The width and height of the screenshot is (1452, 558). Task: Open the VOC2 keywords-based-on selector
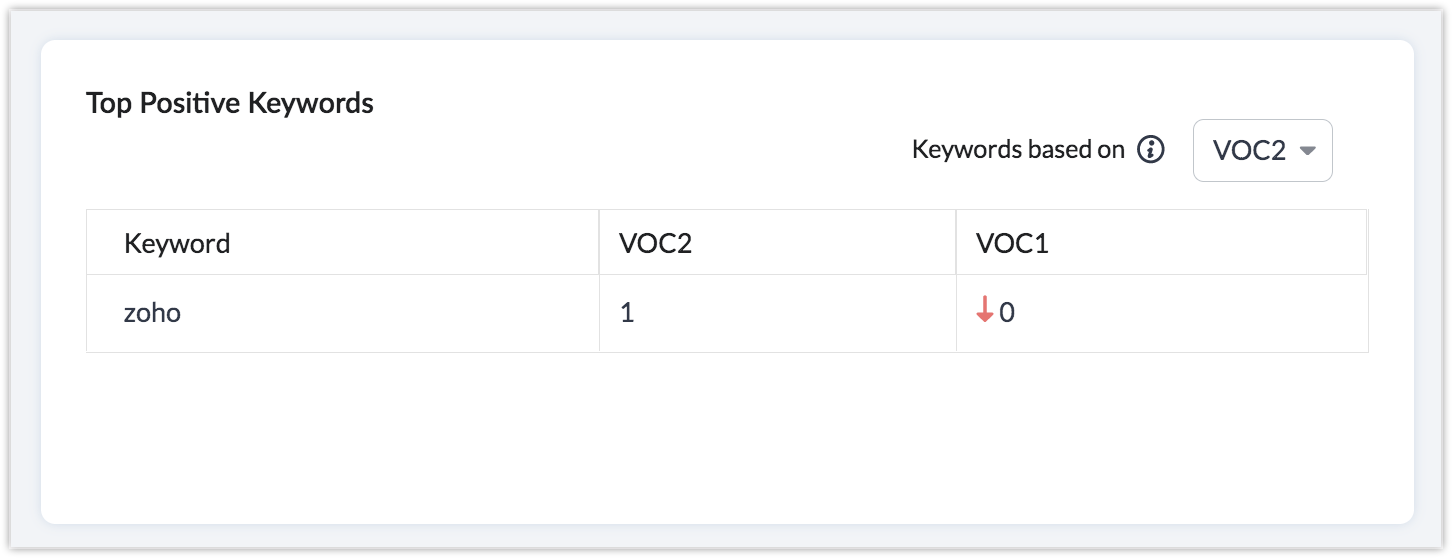[x=1250, y=151]
